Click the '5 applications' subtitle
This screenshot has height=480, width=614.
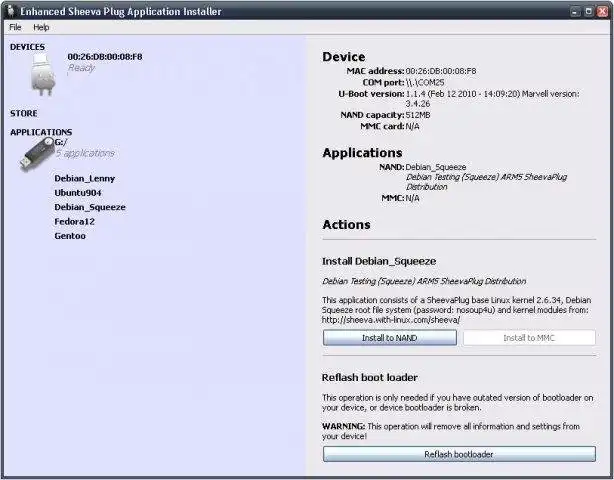[85, 153]
